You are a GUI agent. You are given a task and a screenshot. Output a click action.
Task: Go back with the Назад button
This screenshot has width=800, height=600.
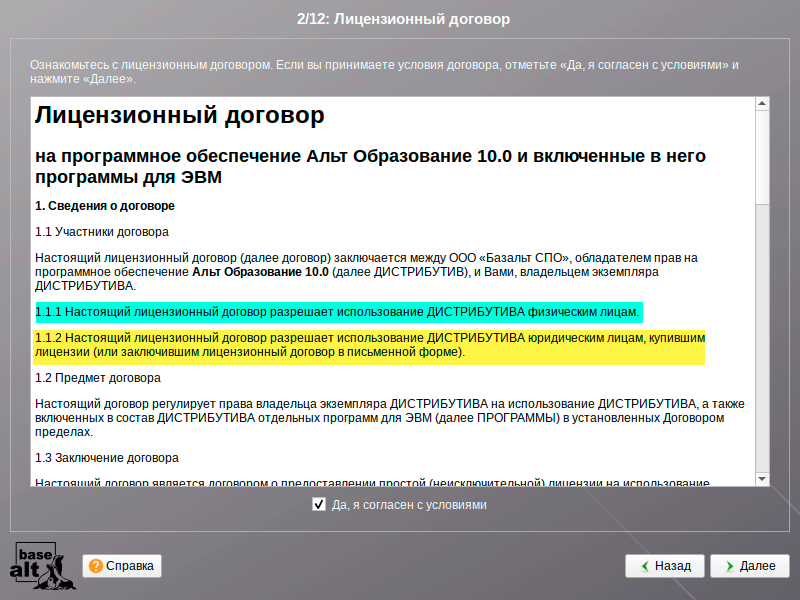point(665,566)
